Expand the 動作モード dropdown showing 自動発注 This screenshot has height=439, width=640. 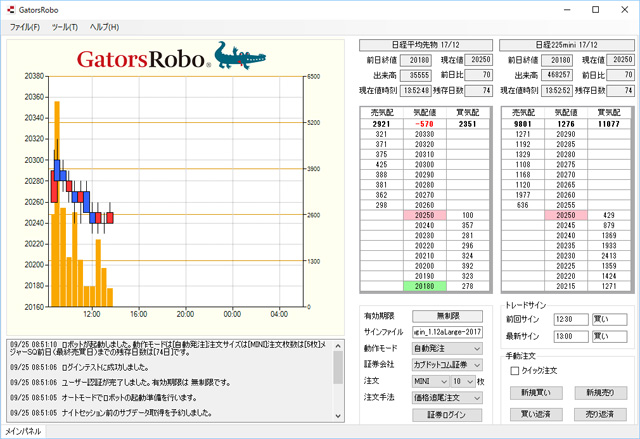point(447,349)
